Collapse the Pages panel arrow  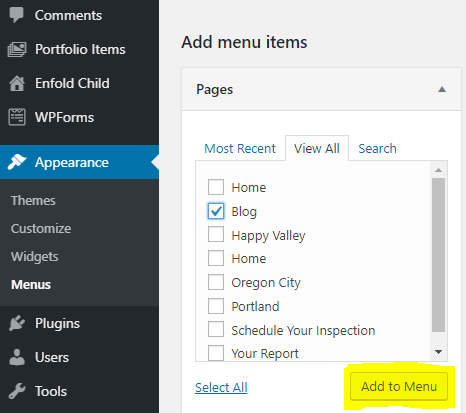point(442,89)
